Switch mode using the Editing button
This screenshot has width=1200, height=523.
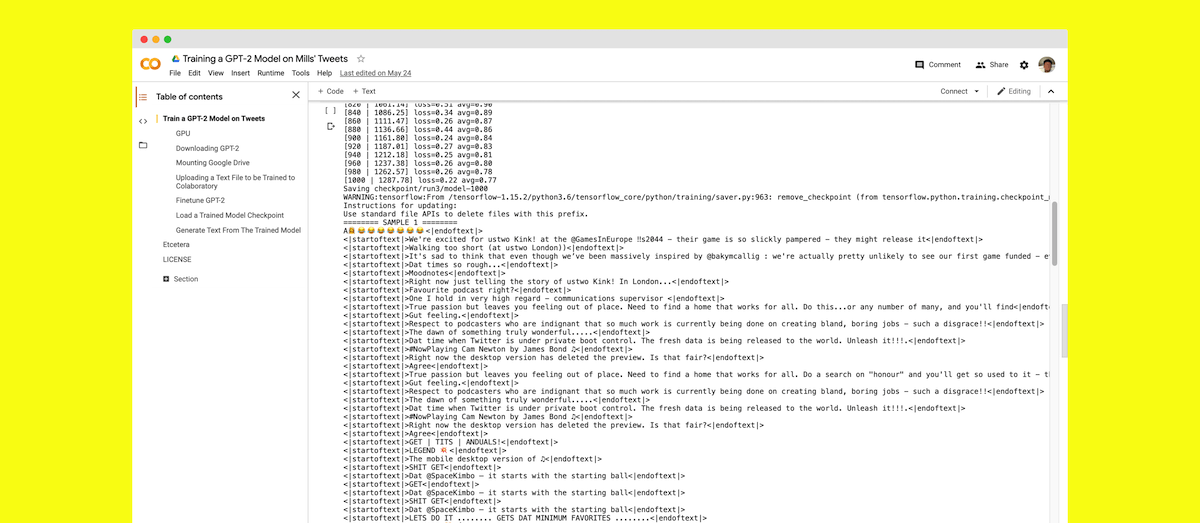click(1013, 91)
